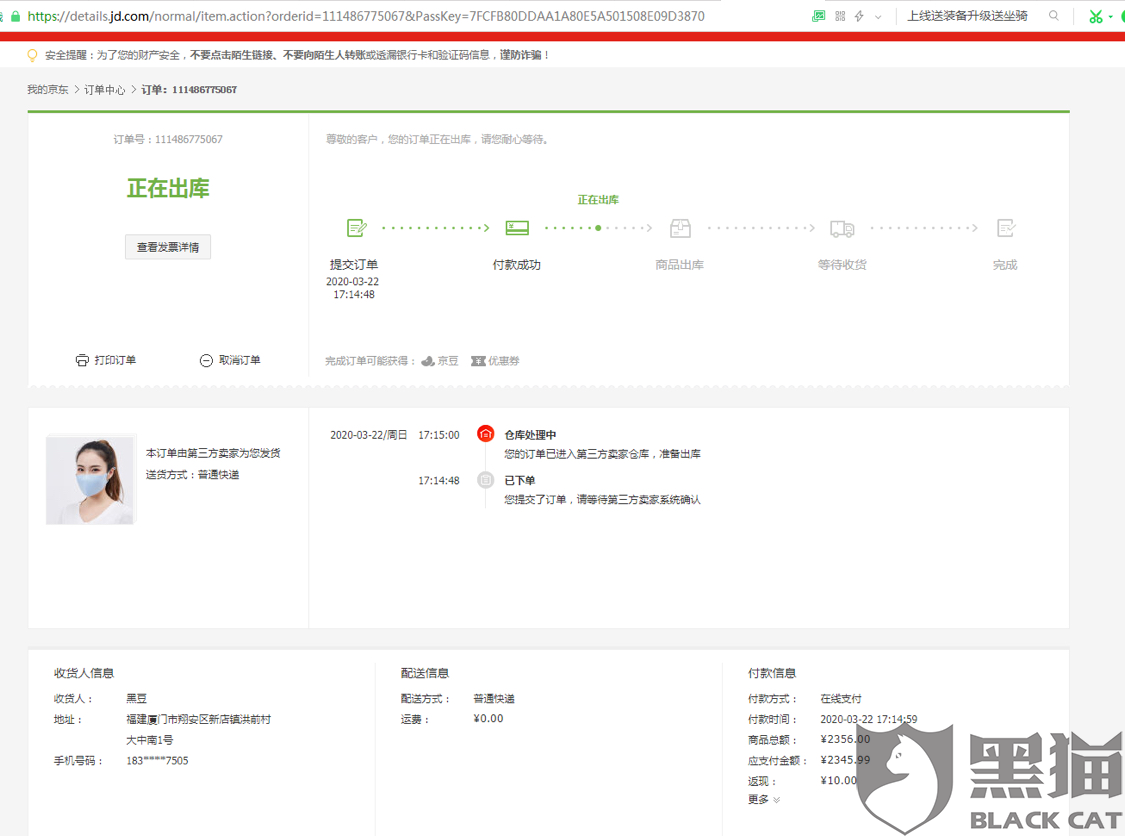Click the 2020-03-22 17:14:48 submit timestamp
This screenshot has height=836, width=1125.
pyautogui.click(x=353, y=288)
